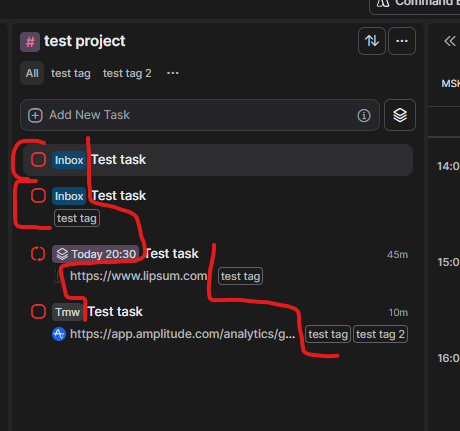Open the project more options menu
The width and height of the screenshot is (460, 431).
[x=402, y=41]
